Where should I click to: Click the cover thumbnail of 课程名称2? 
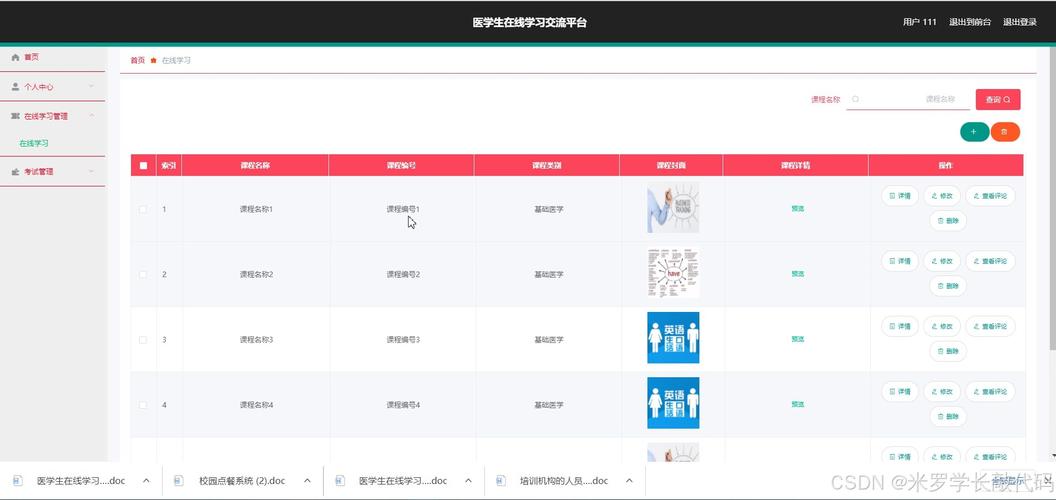click(673, 273)
